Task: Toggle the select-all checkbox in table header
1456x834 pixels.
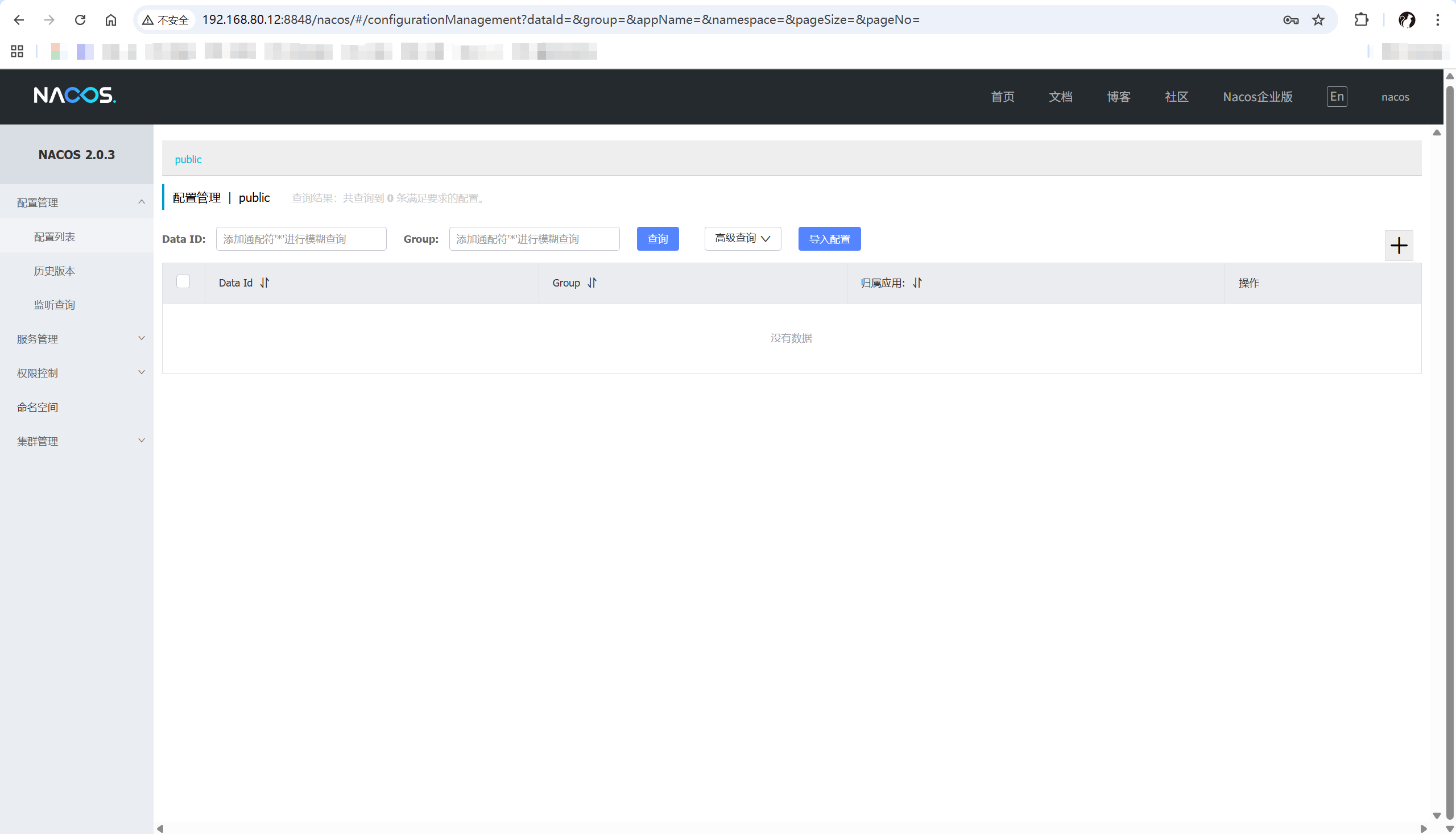Action: 183,282
